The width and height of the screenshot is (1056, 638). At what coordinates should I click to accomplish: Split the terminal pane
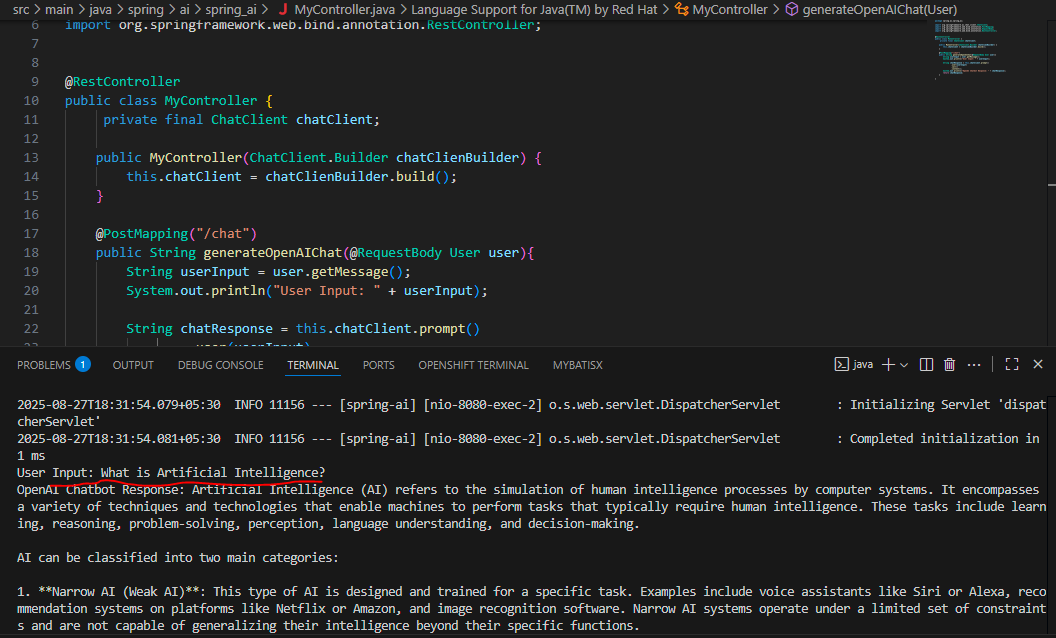pyautogui.click(x=925, y=364)
